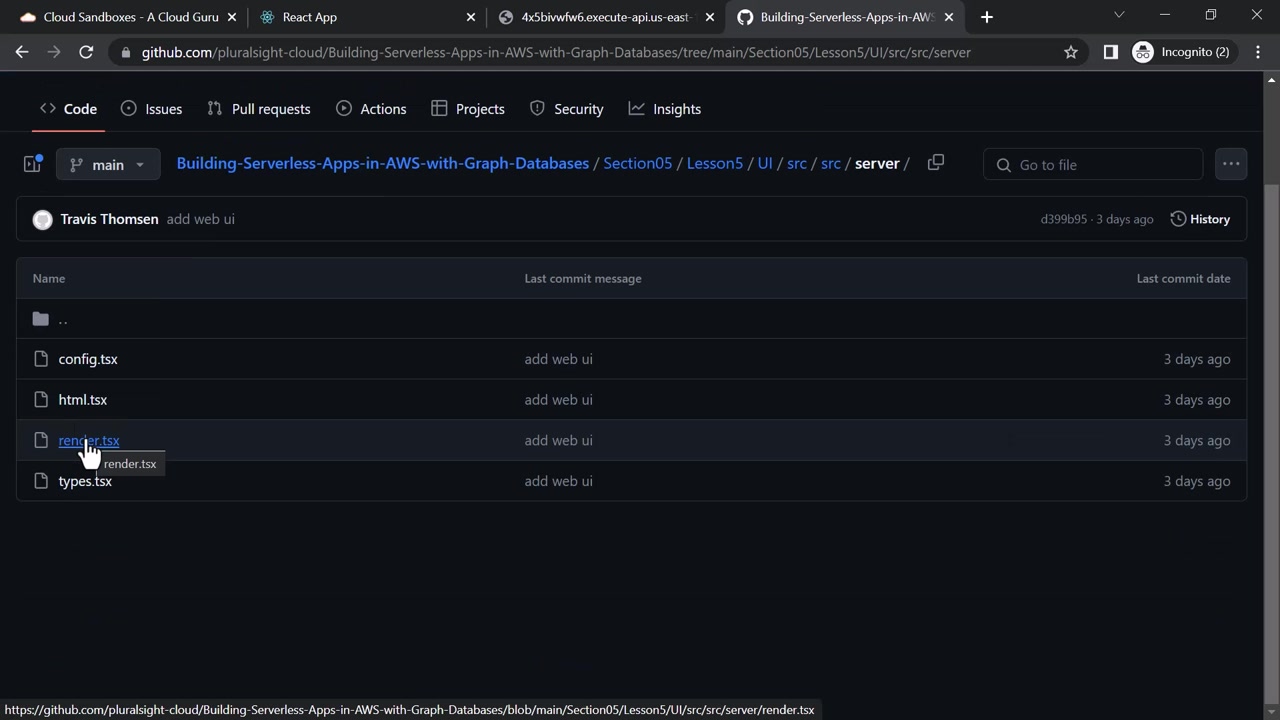Switch to the Issues tab
Screen dimensions: 1280x720
click(151, 109)
